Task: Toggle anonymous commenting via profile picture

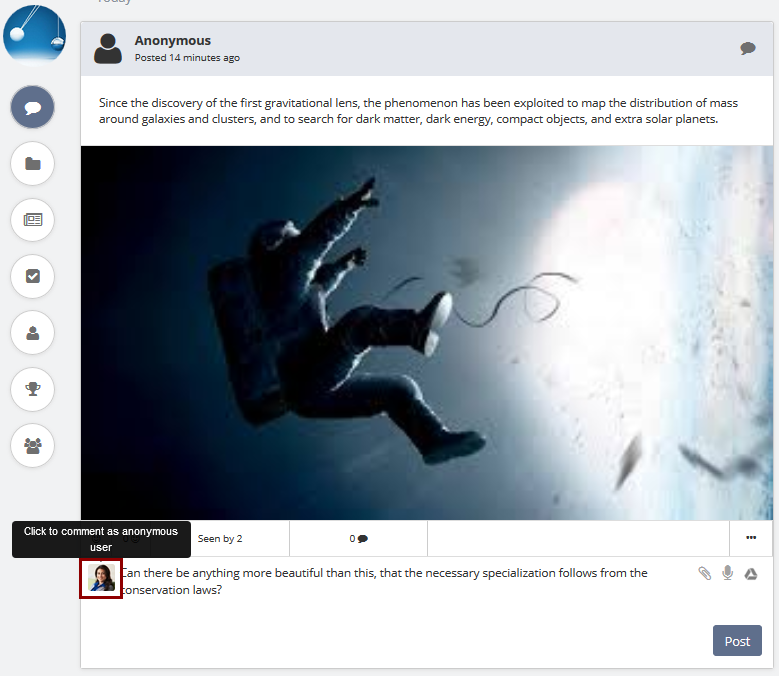Action: click(101, 578)
